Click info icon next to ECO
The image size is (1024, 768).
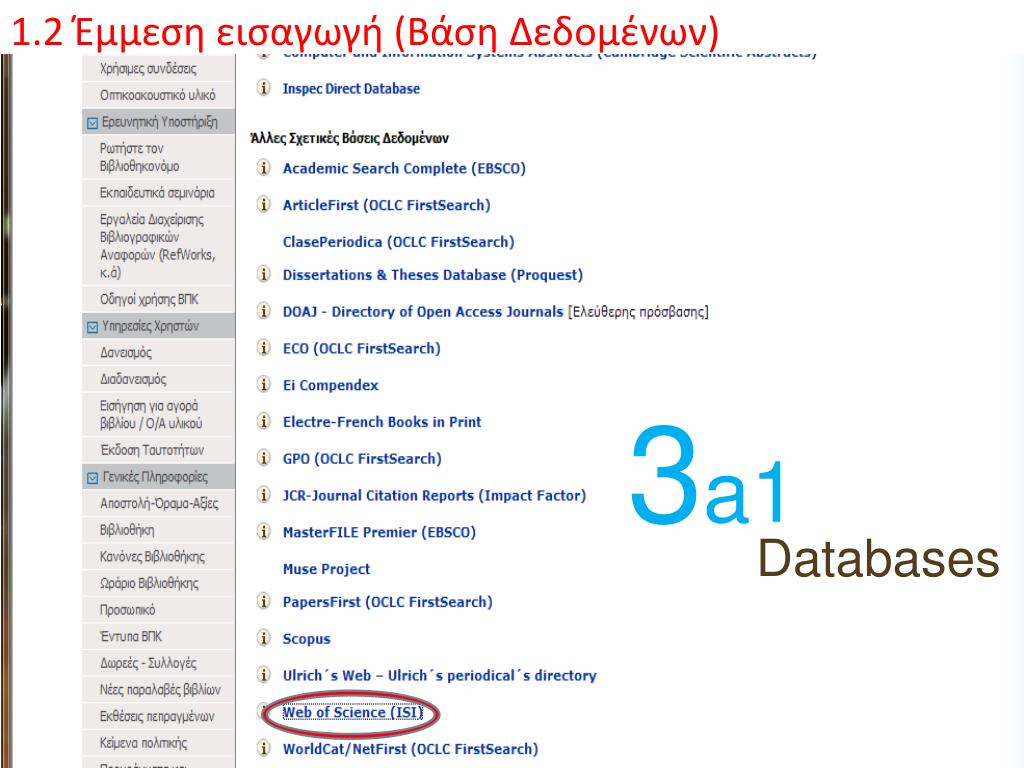(x=263, y=347)
